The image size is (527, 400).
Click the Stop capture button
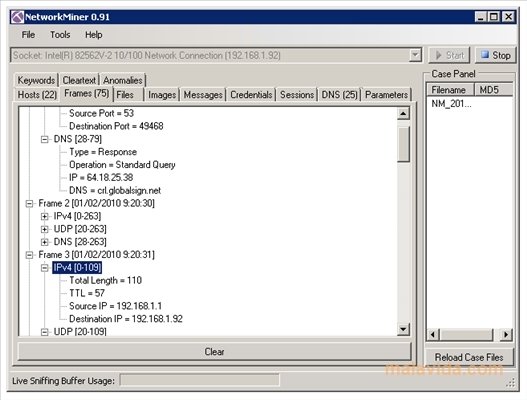pyautogui.click(x=495, y=55)
